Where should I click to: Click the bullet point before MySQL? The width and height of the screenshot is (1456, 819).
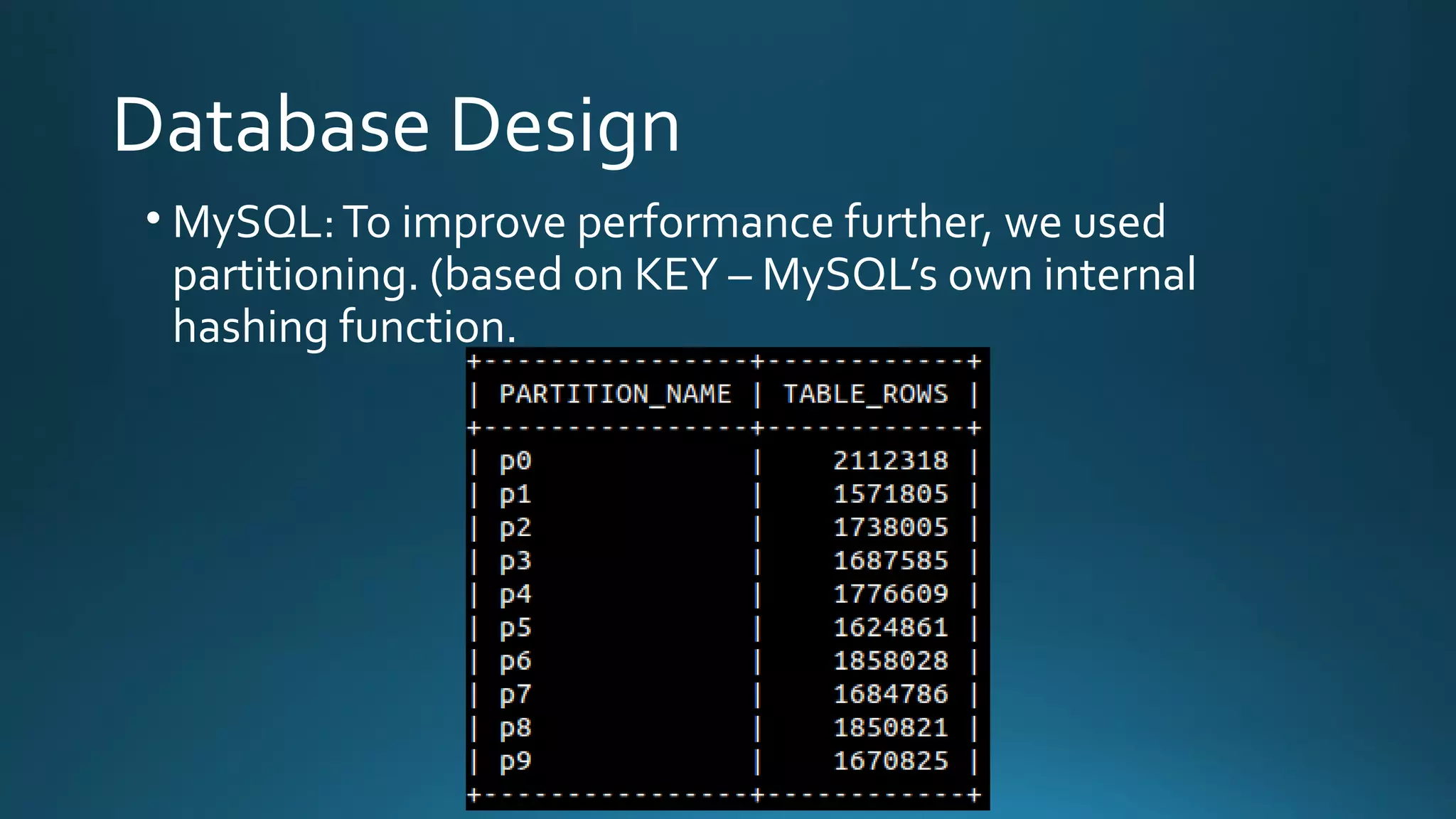[153, 218]
